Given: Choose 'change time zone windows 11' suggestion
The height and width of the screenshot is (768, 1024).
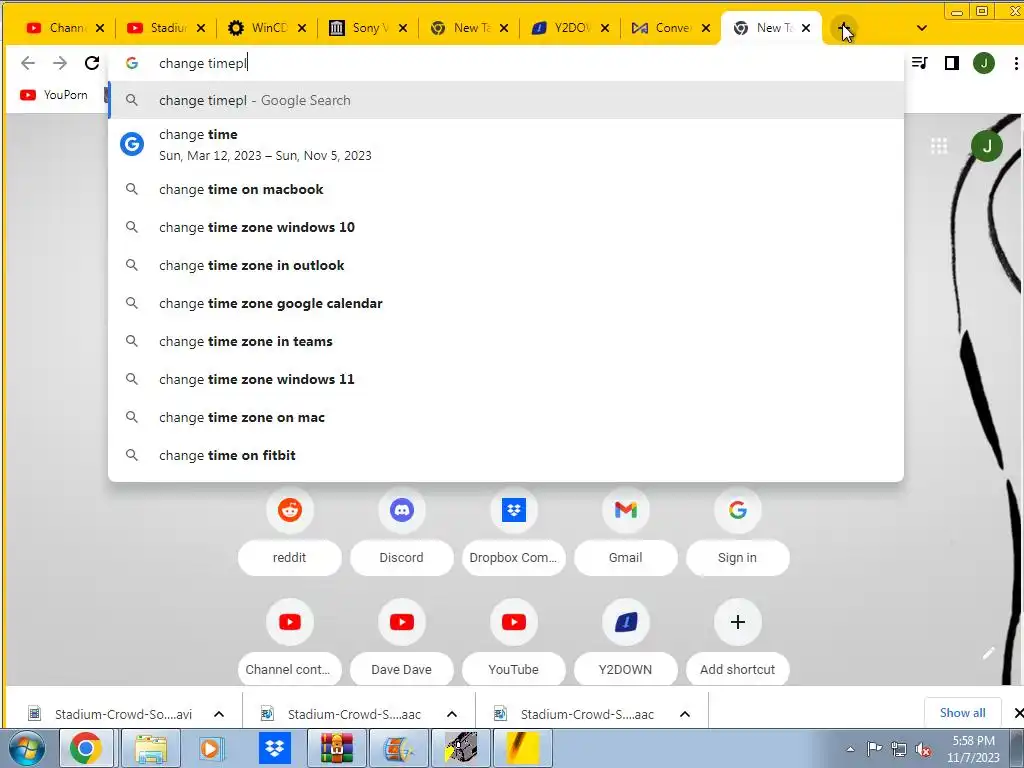Looking at the screenshot, I should tap(506, 379).
